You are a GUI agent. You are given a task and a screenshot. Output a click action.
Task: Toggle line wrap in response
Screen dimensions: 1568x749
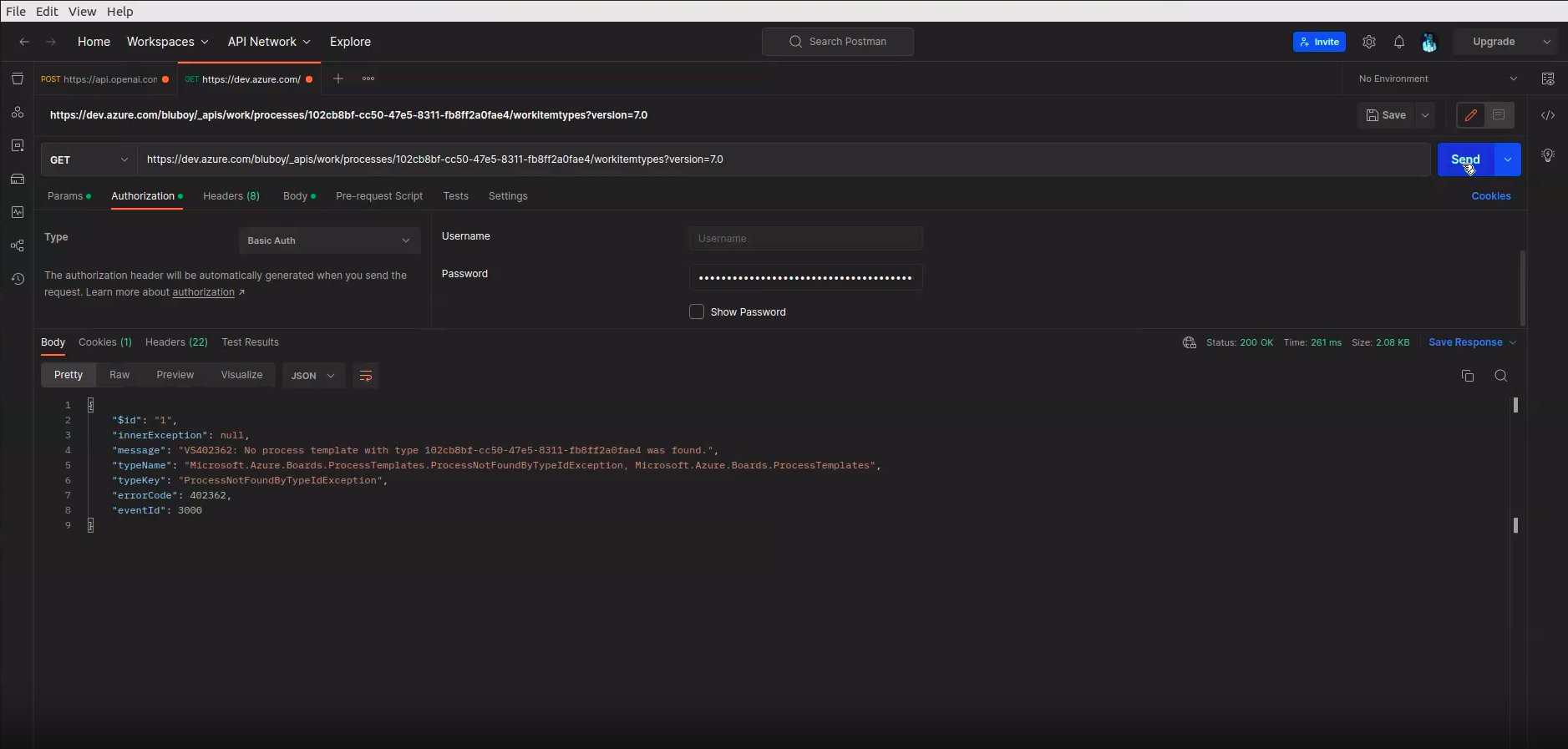tap(365, 376)
